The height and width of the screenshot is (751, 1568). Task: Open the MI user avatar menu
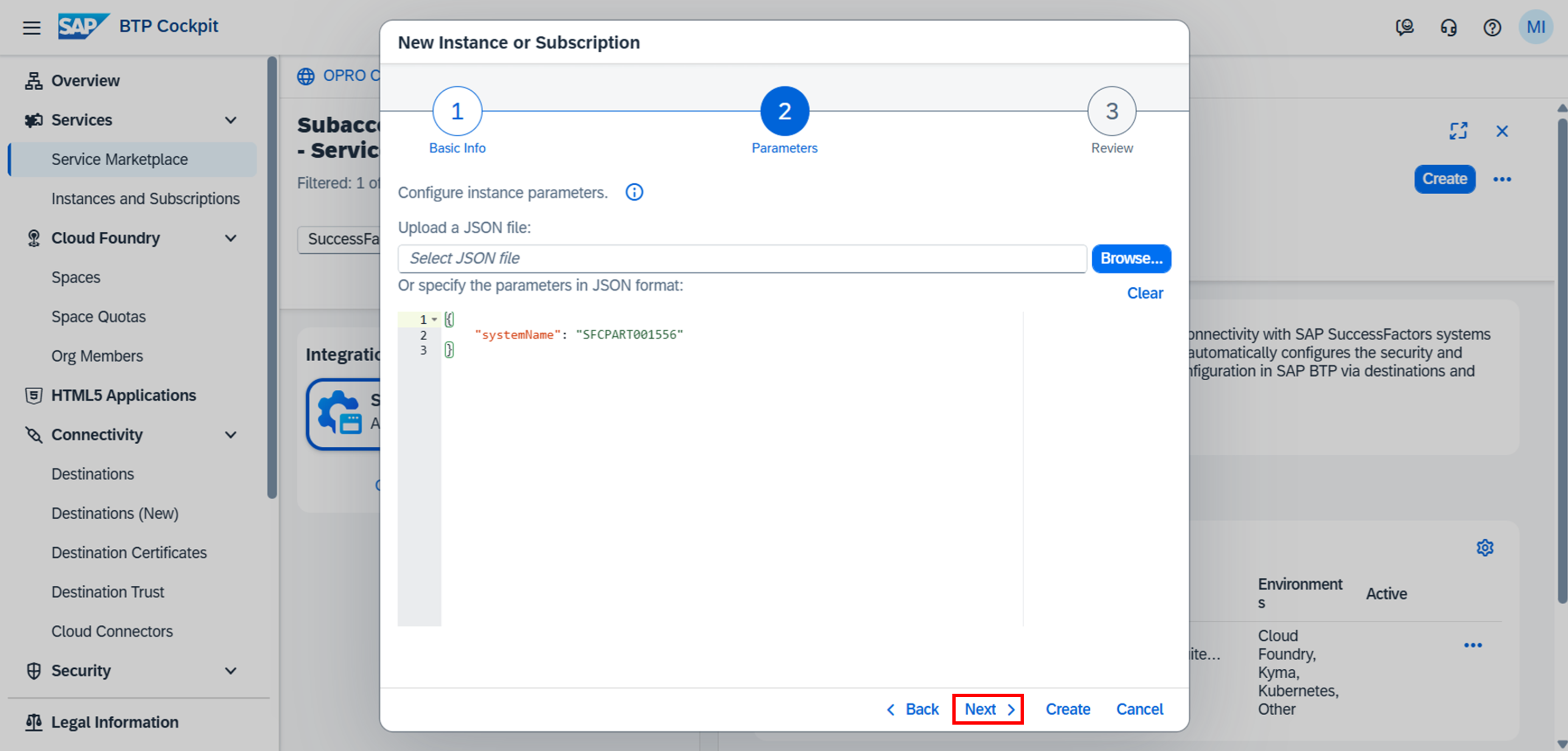(1535, 27)
